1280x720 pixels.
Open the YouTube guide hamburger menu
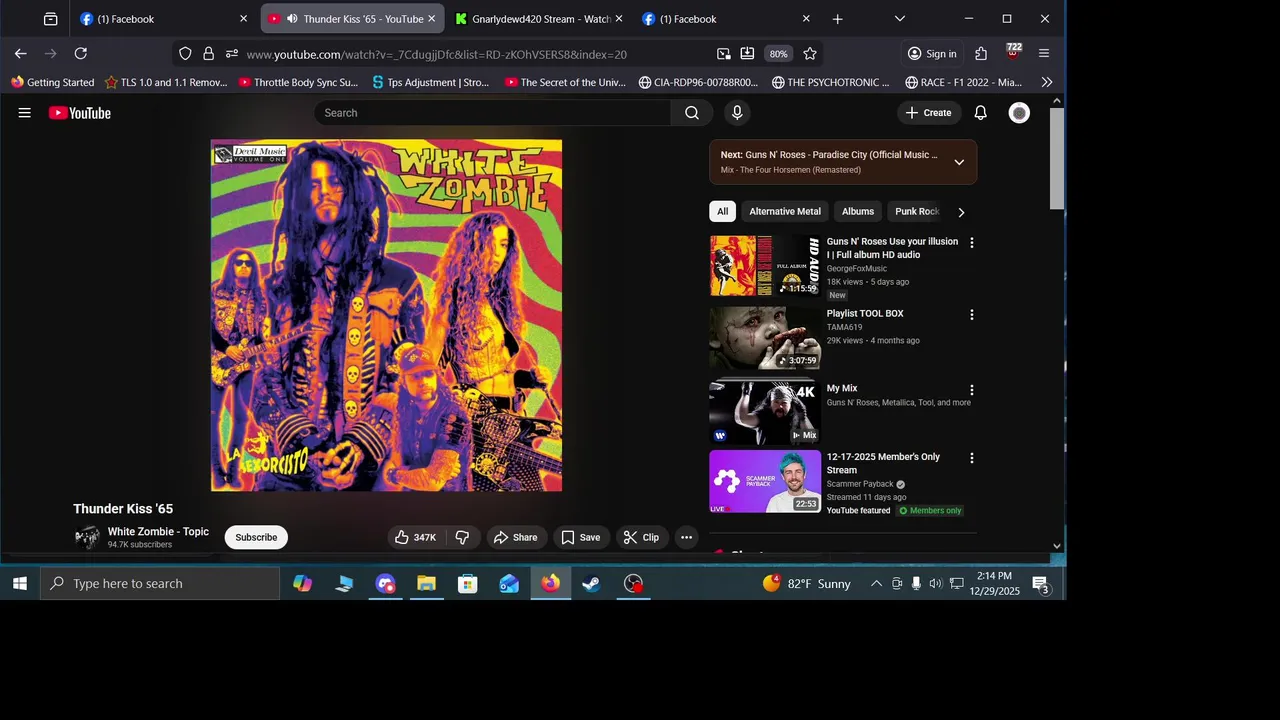24,113
